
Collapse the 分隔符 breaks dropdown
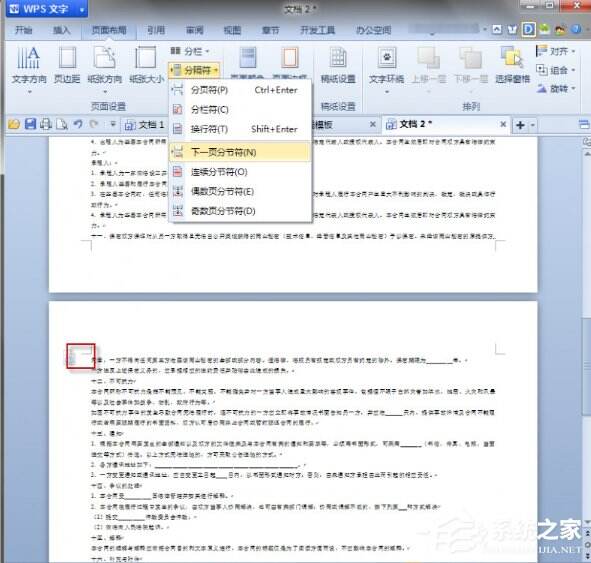click(x=194, y=70)
